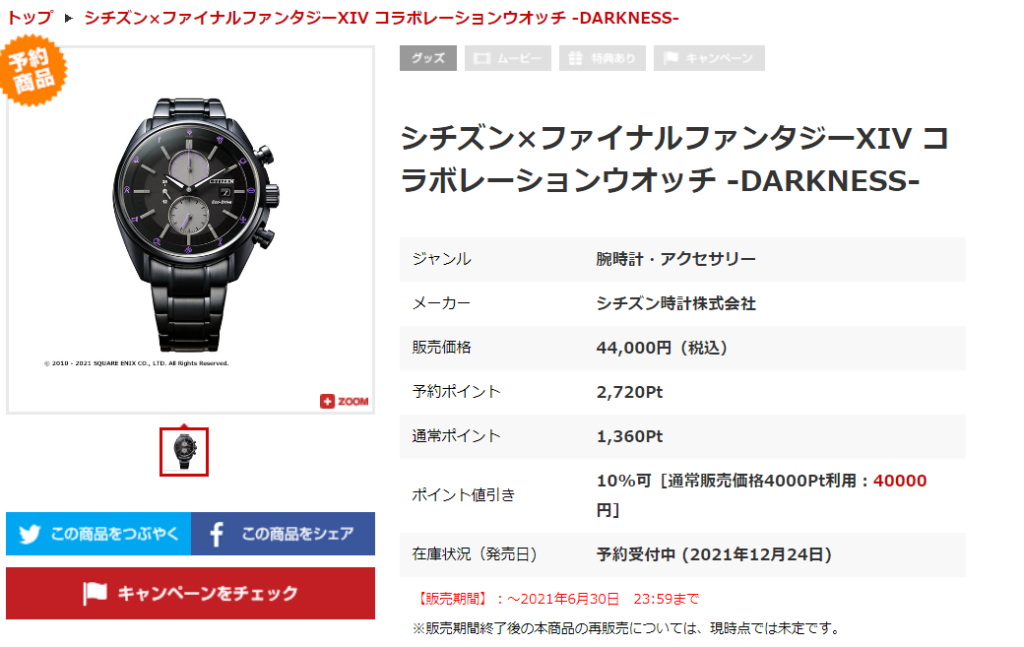This screenshot has width=1024, height=647.
Task: Click the flag icon on campaign check button
Action: pyautogui.click(x=95, y=593)
